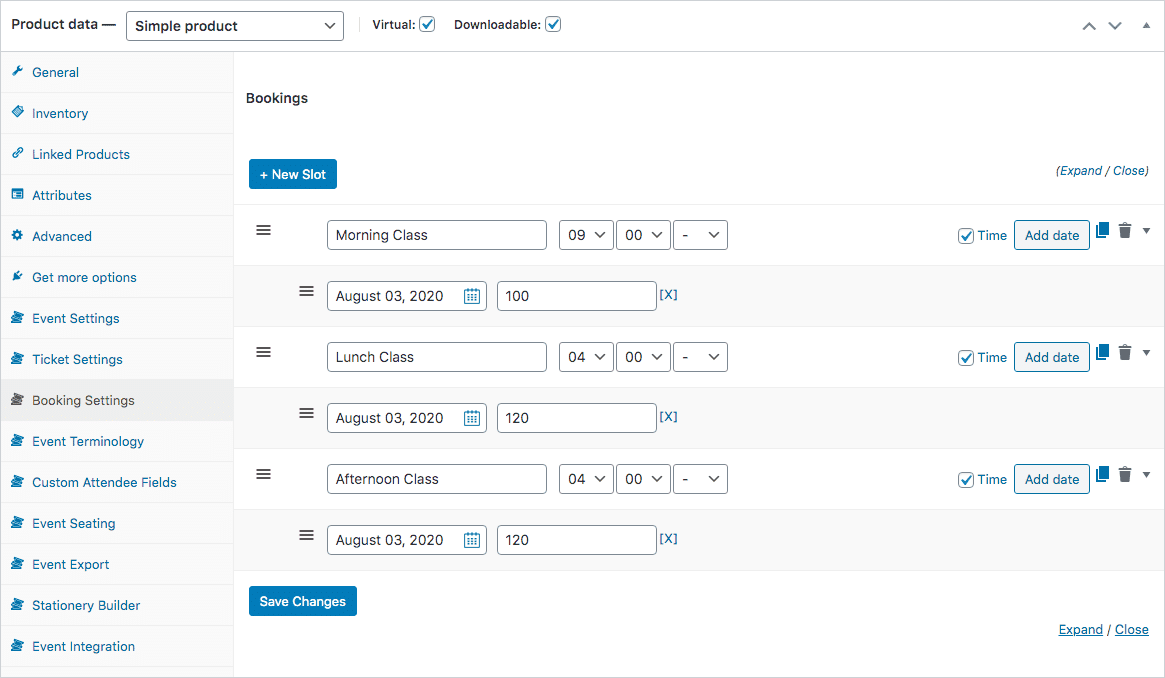Toggle the Downloadable checkbox off
1165x678 pixels.
(x=553, y=24)
